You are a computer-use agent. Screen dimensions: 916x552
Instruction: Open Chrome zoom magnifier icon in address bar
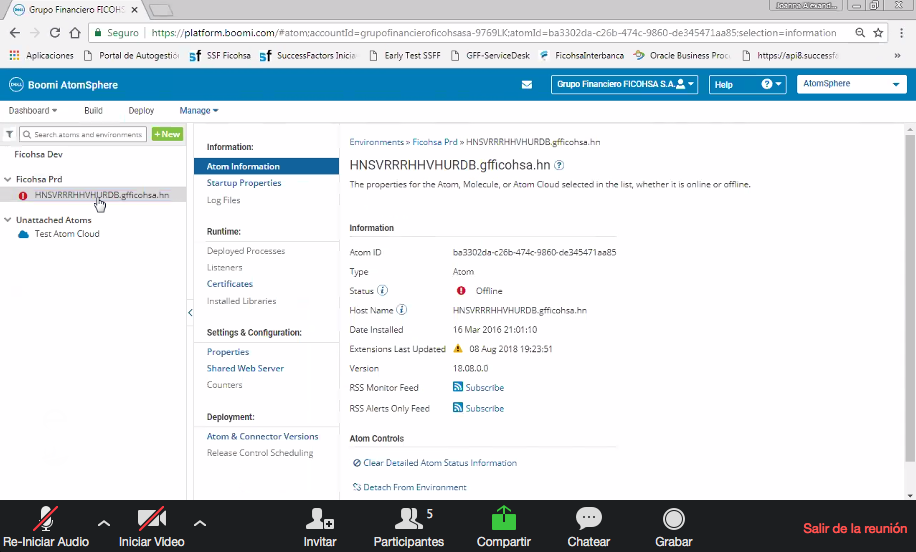click(860, 33)
